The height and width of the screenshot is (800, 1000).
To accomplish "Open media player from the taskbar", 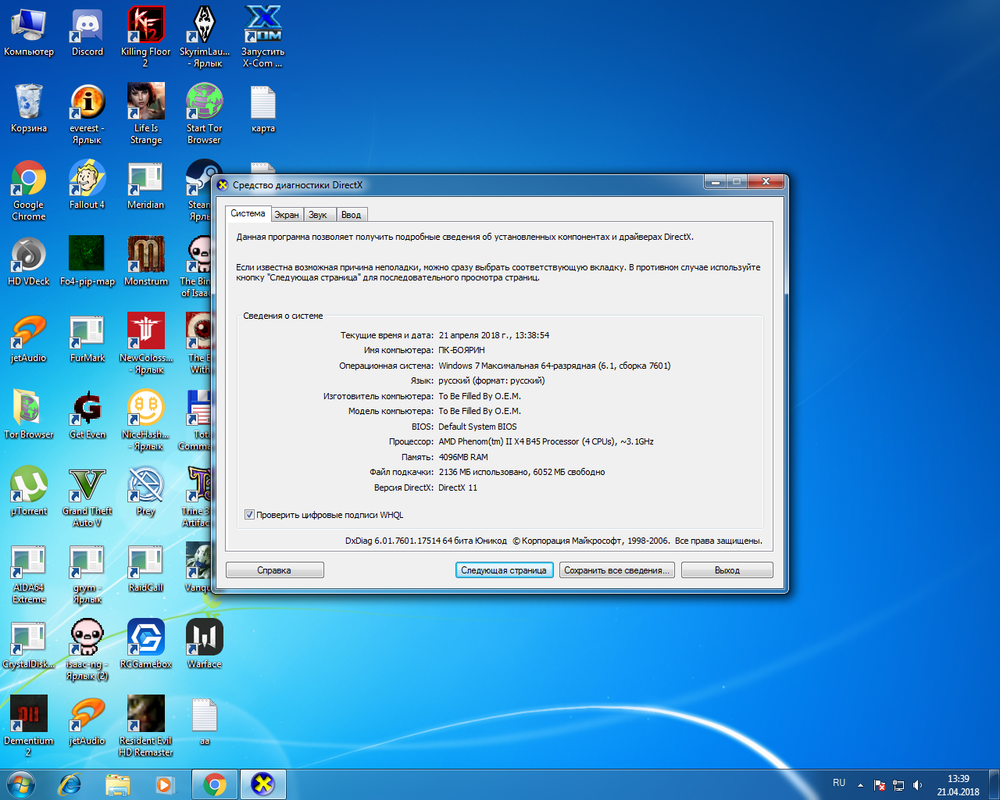I will [165, 784].
